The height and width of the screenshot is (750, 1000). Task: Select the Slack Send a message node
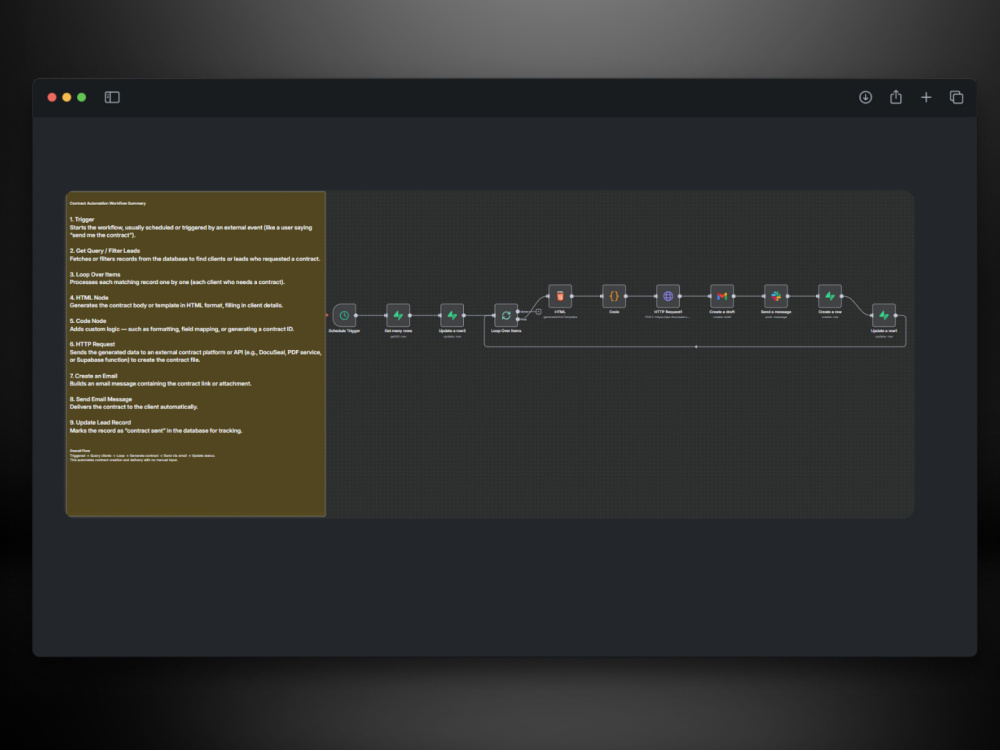click(x=776, y=296)
